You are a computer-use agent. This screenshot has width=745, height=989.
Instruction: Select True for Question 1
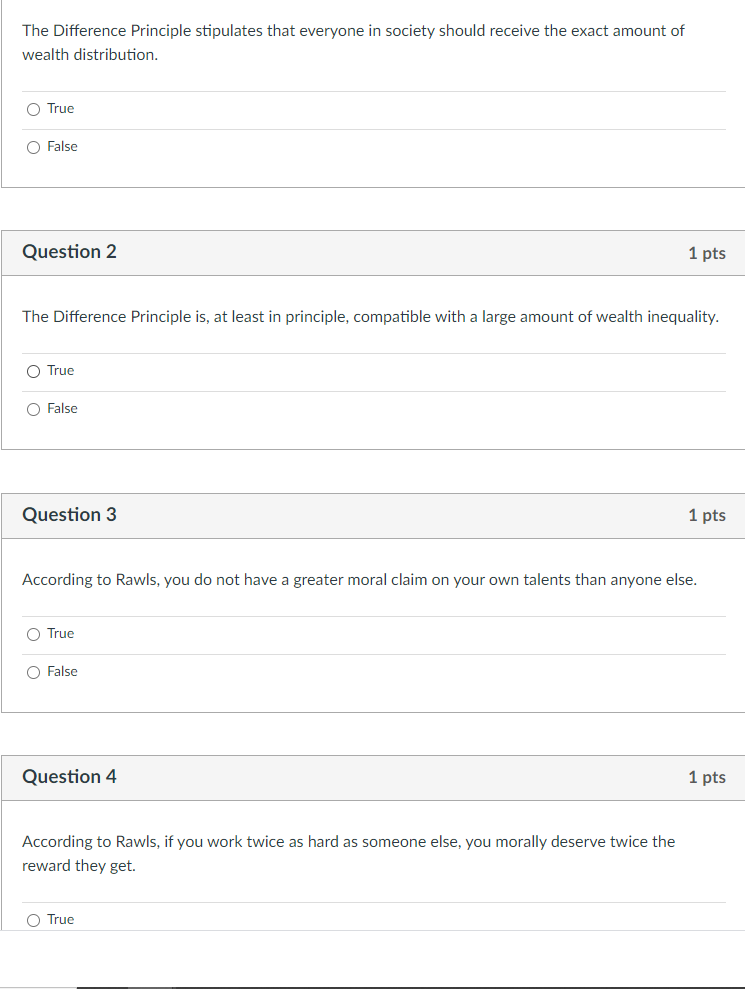(32, 109)
